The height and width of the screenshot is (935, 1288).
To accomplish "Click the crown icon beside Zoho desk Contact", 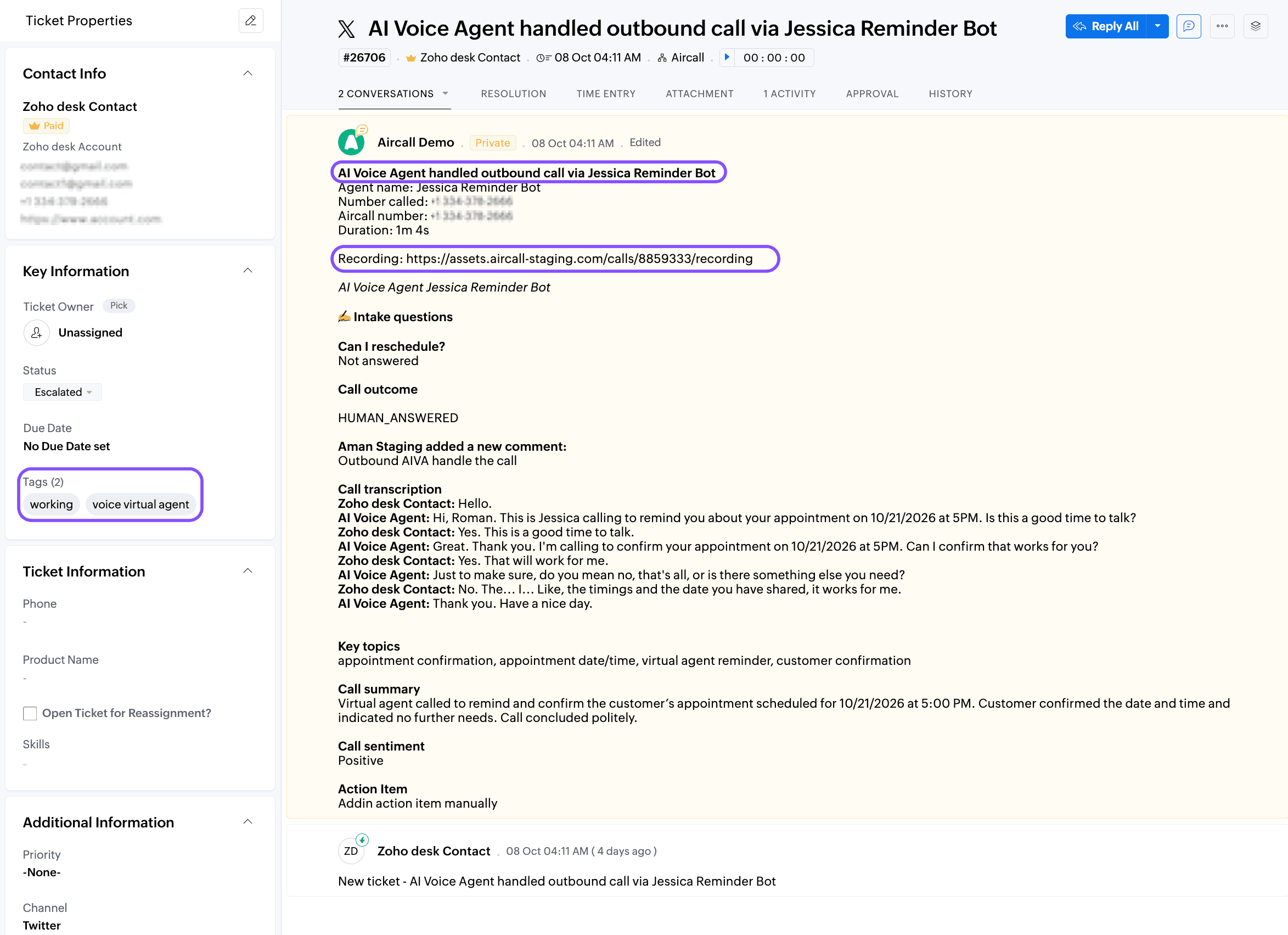I will click(x=411, y=58).
